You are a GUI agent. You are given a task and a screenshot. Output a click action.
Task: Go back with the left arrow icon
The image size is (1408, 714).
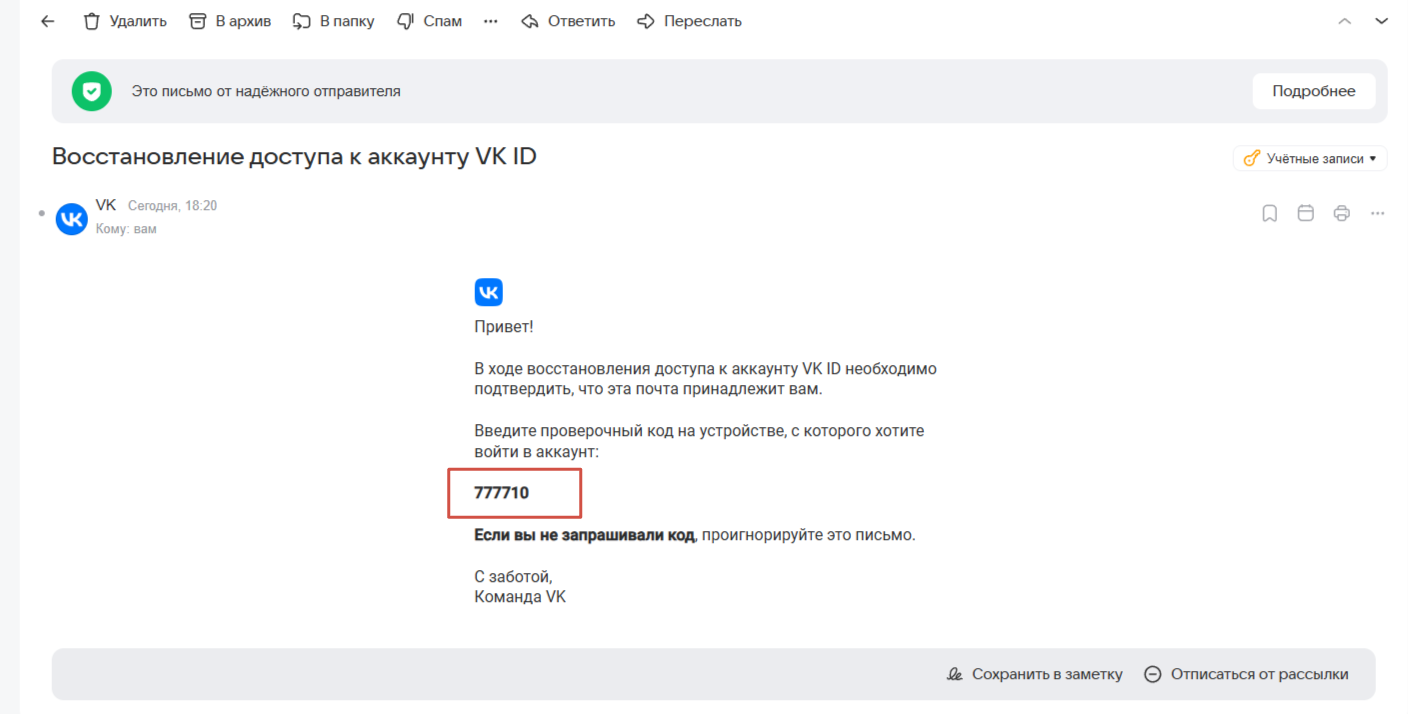point(47,21)
